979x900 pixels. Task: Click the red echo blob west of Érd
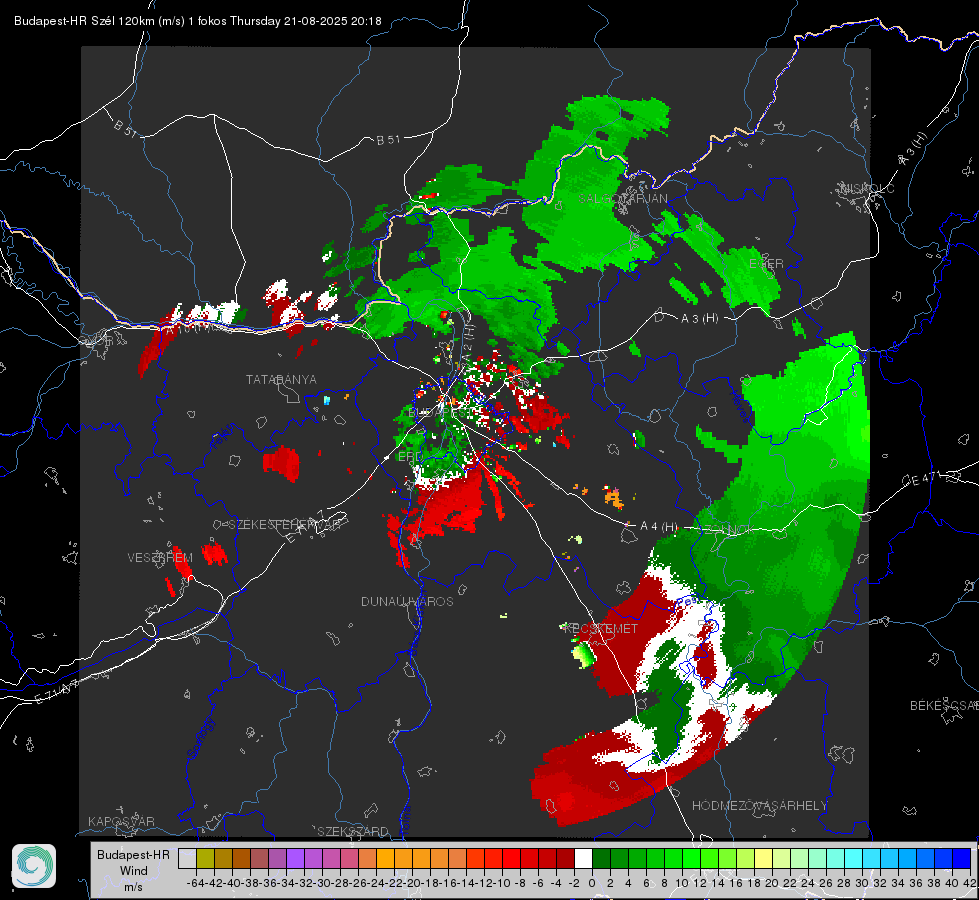click(282, 463)
